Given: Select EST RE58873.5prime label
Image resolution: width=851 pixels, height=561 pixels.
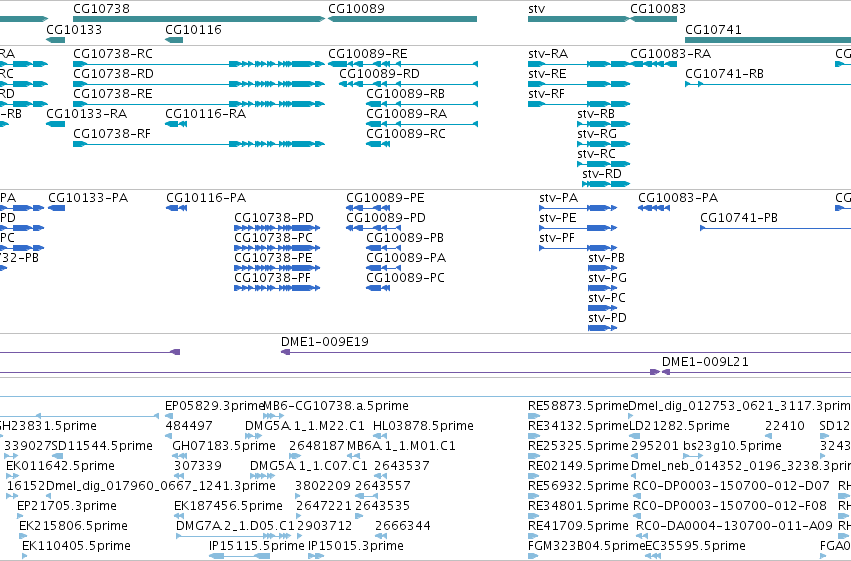Looking at the screenshot, I should pos(578,405).
